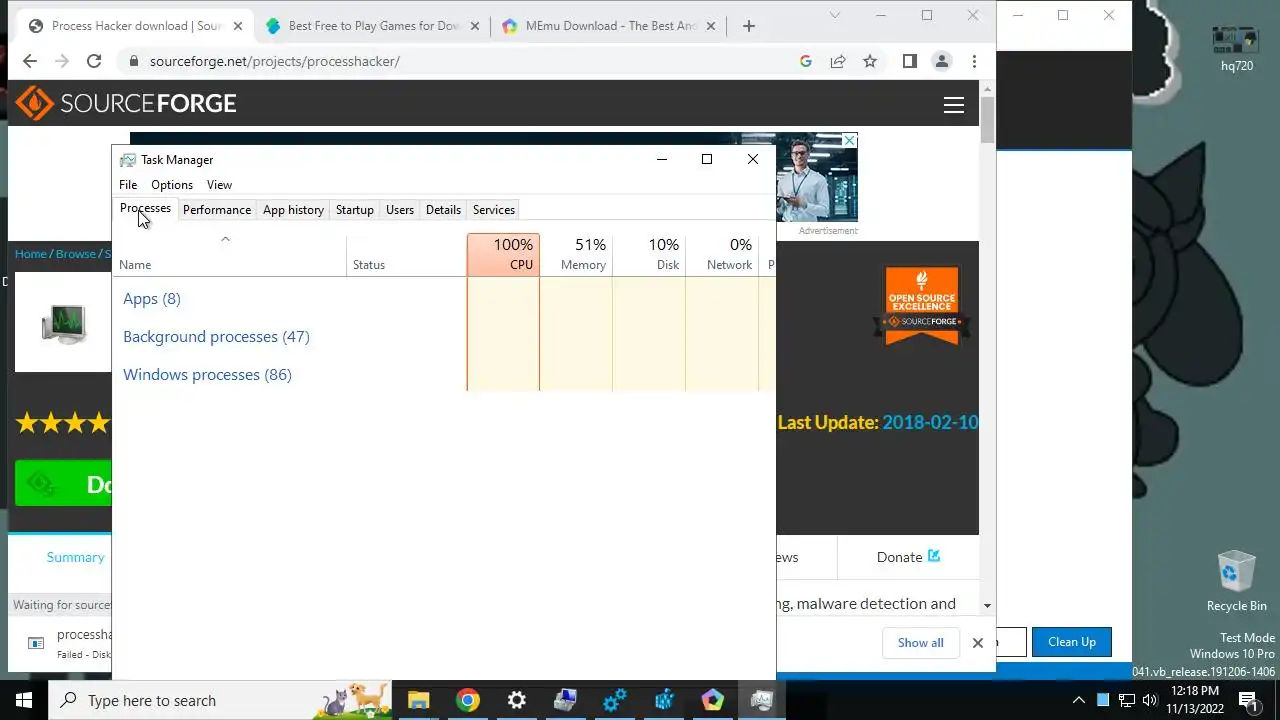The width and height of the screenshot is (1280, 720).
Task: Reload the SourceForge page
Action: click(x=94, y=61)
